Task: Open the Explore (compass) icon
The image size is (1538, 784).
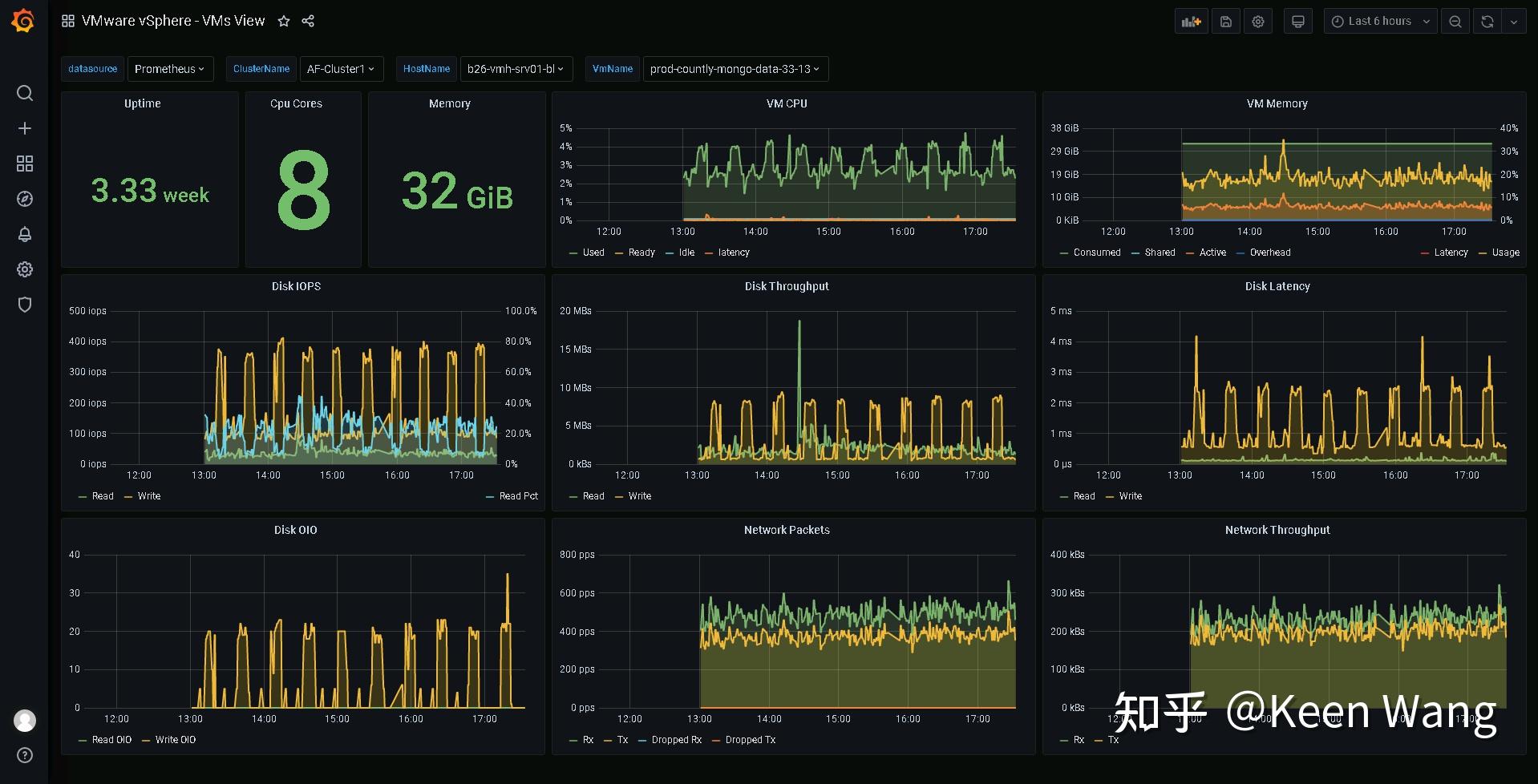Action: tap(24, 198)
